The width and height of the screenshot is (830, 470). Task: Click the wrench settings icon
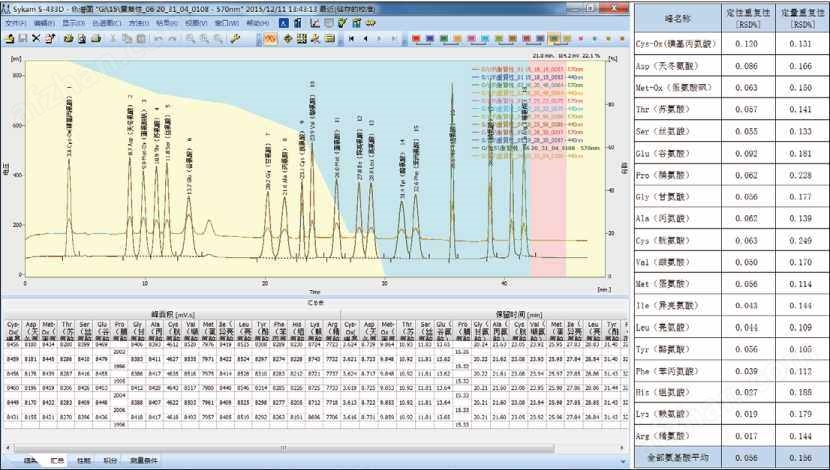point(236,39)
